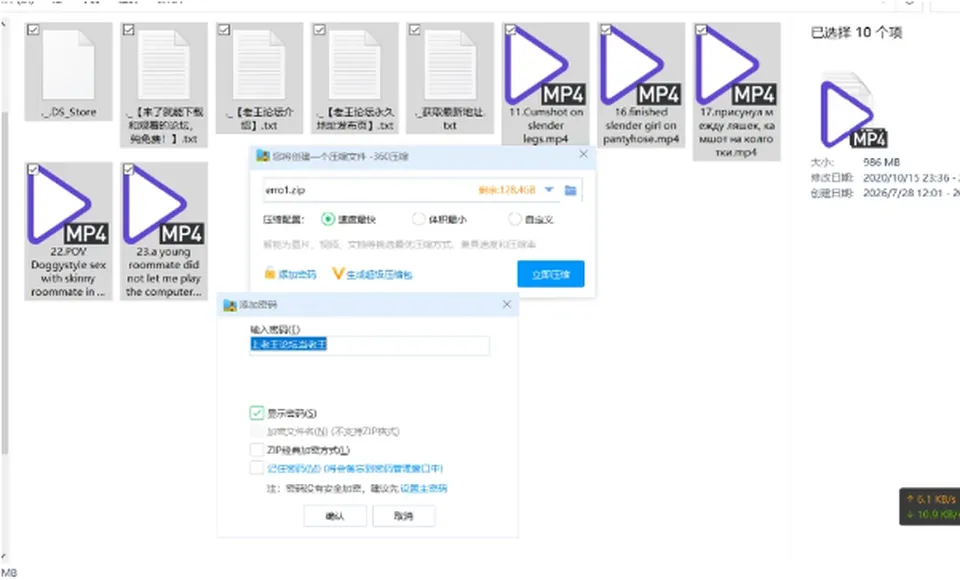This screenshot has width=960, height=580.
Task: Click the MP4 icon of file 22.POV
Action: point(68,205)
